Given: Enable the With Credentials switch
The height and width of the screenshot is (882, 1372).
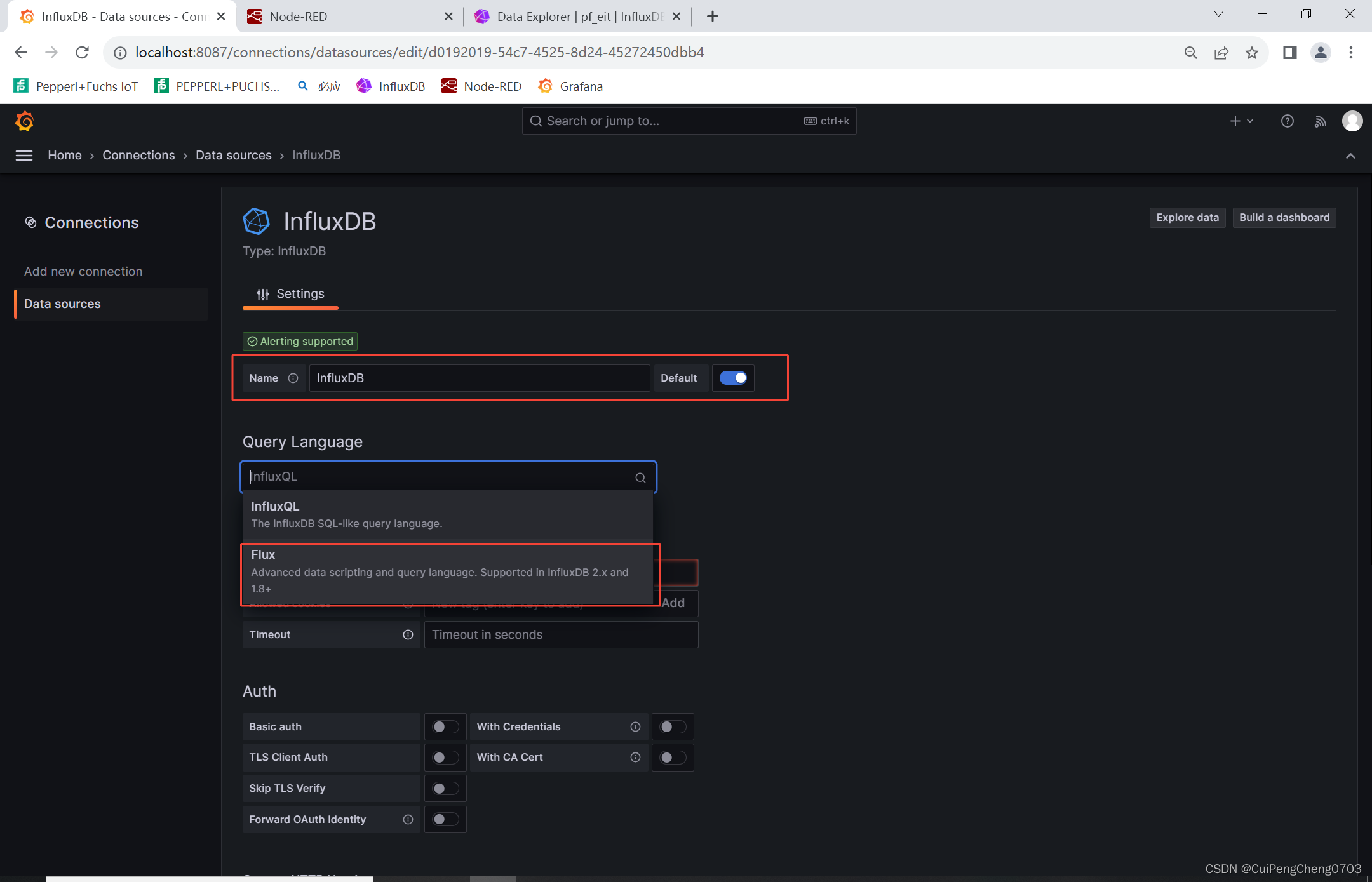Looking at the screenshot, I should (x=673, y=726).
